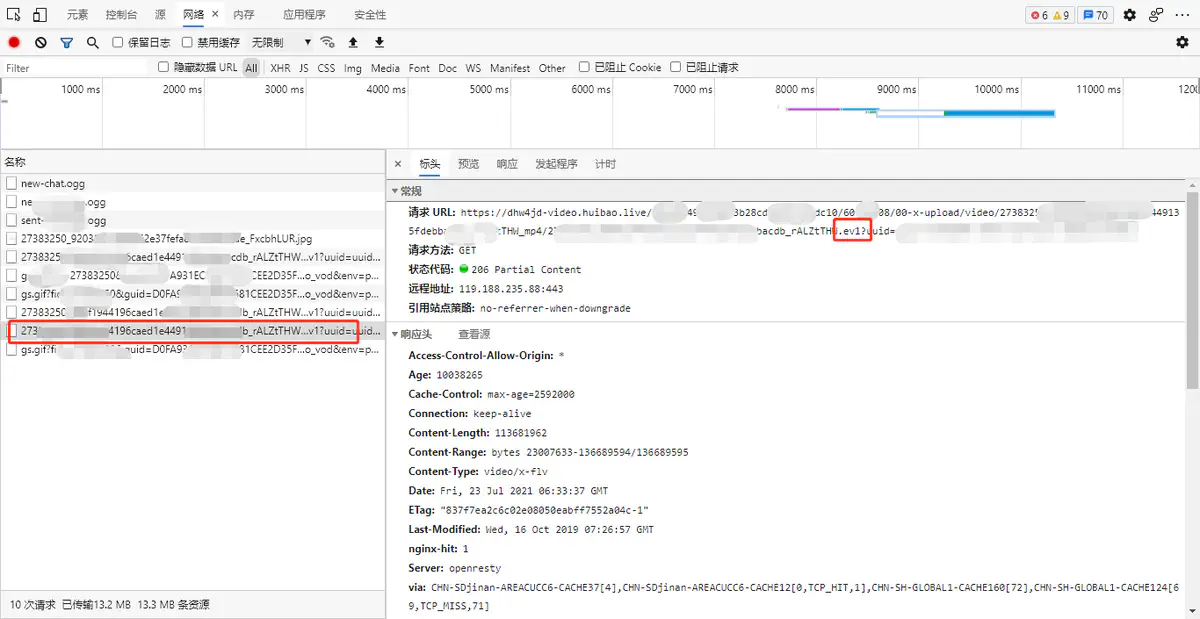Image resolution: width=1200 pixels, height=619 pixels.
Task: Collapse the 响应头 section
Action: [x=394, y=334]
